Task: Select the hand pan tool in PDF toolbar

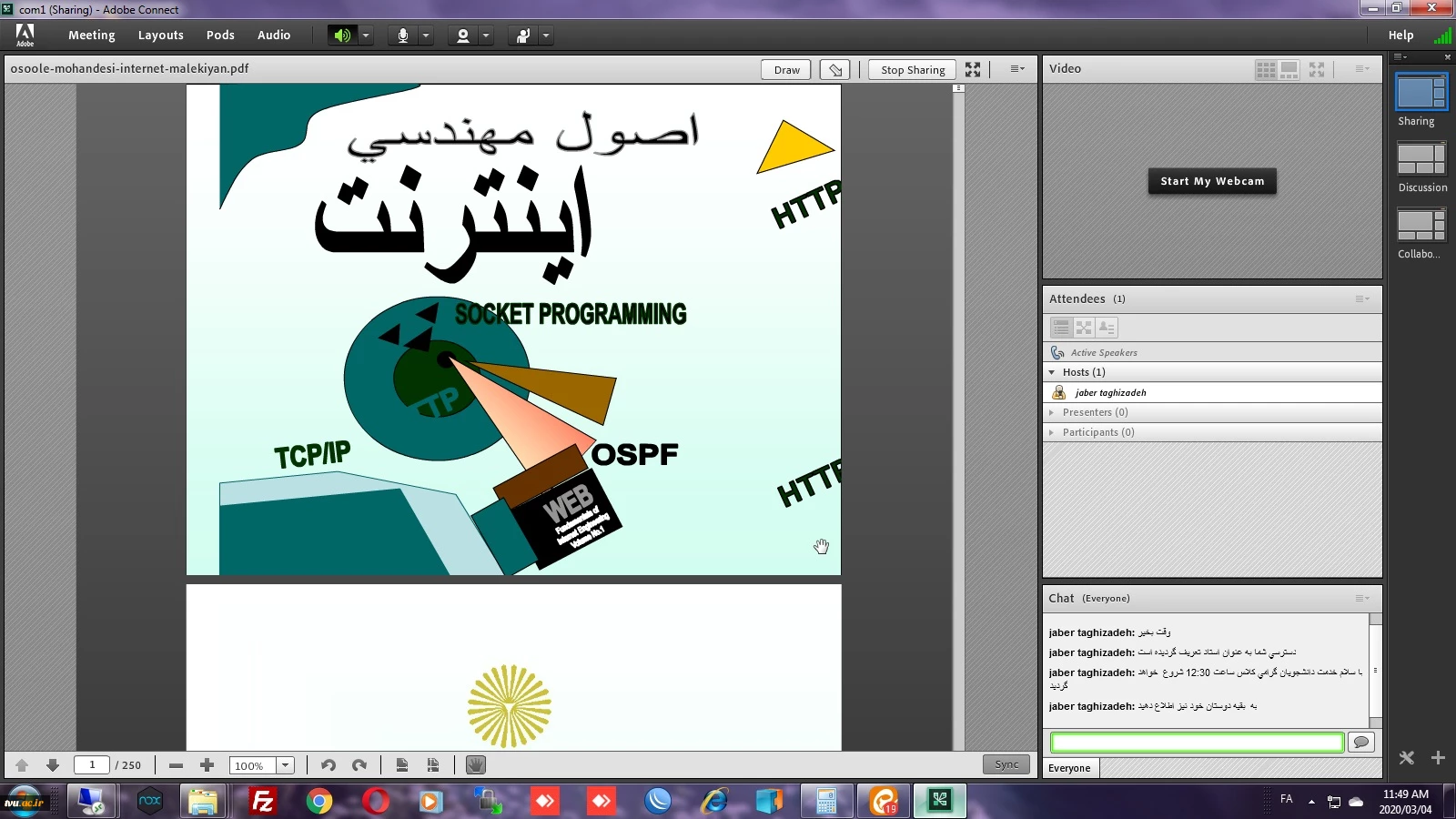Action: coord(475,765)
